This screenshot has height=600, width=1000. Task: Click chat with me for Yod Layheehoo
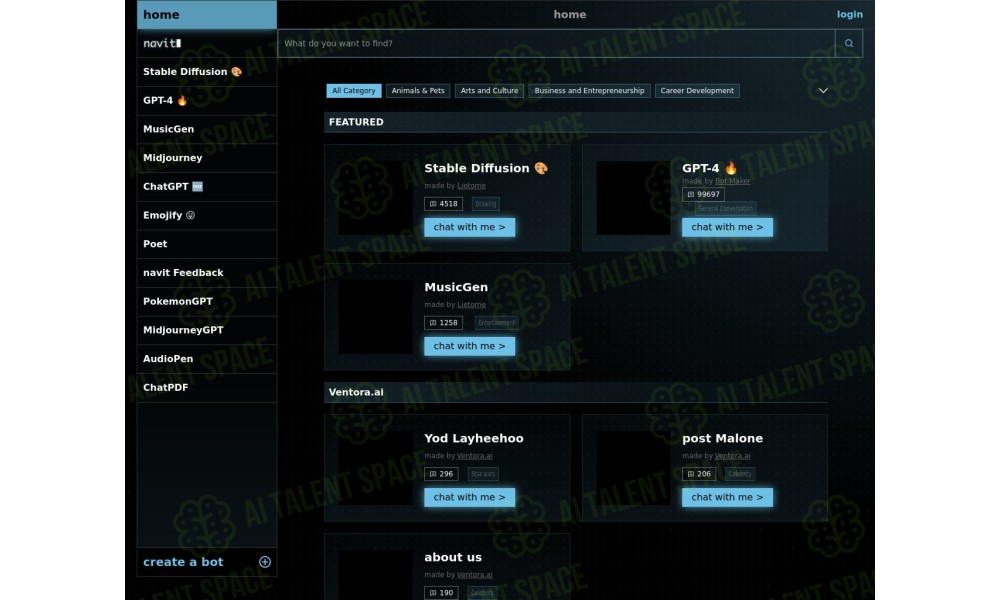point(469,497)
